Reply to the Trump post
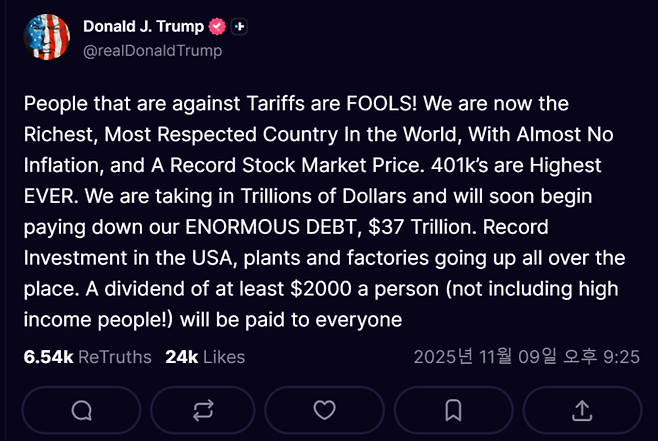658x441 pixels. (x=82, y=410)
